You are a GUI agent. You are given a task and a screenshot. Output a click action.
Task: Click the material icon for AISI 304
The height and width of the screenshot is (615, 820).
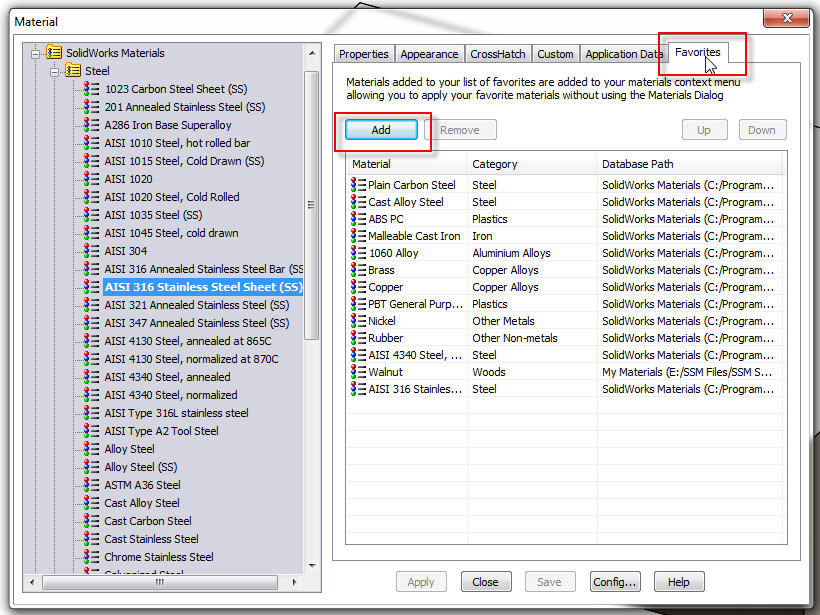point(93,251)
